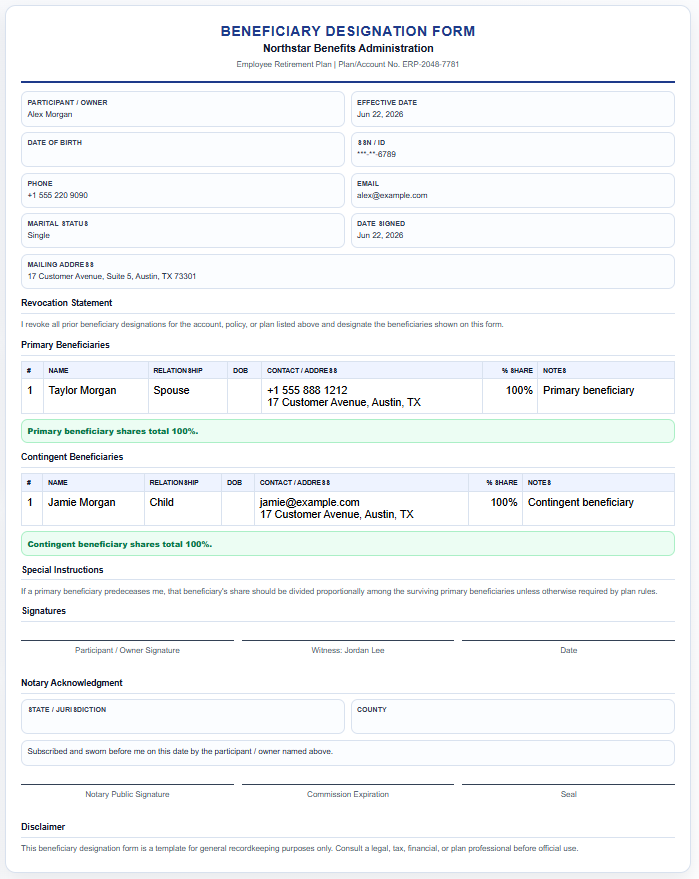Click the Notary Acknowledgment heading
The height and width of the screenshot is (879, 699).
[72, 683]
